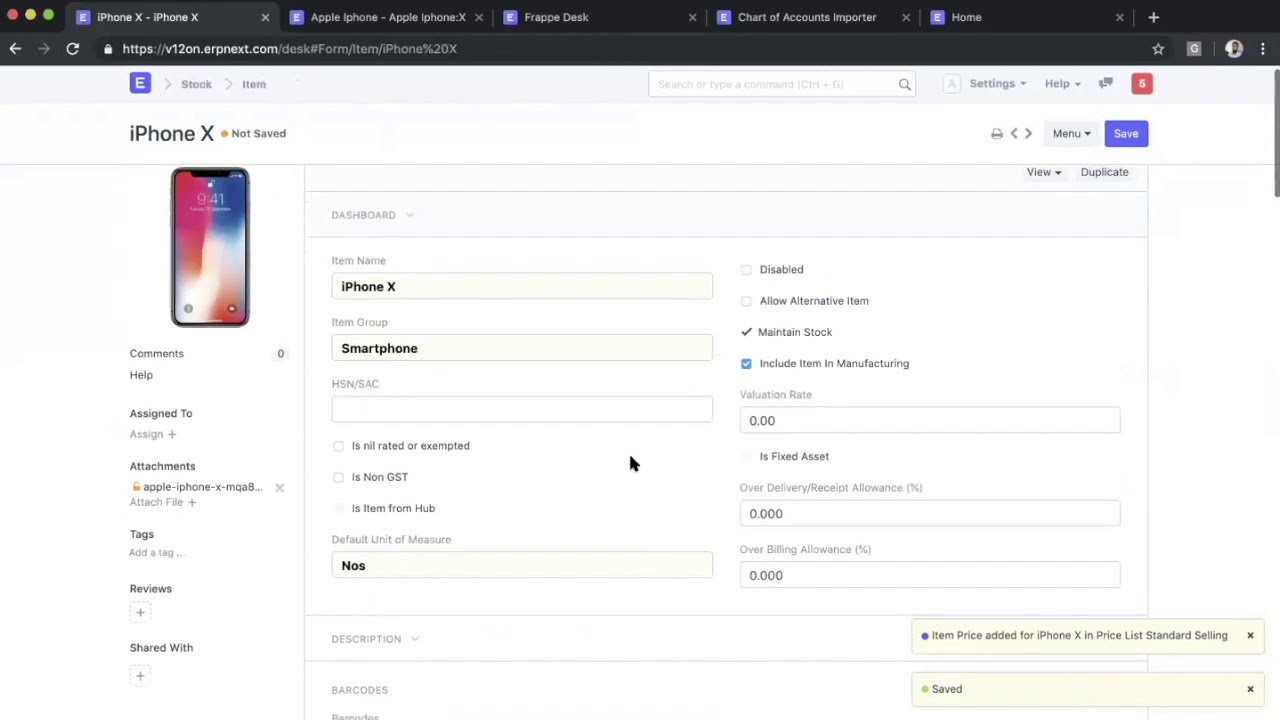Viewport: 1280px width, 720px height.
Task: Reload the browser page
Action: pos(73,48)
